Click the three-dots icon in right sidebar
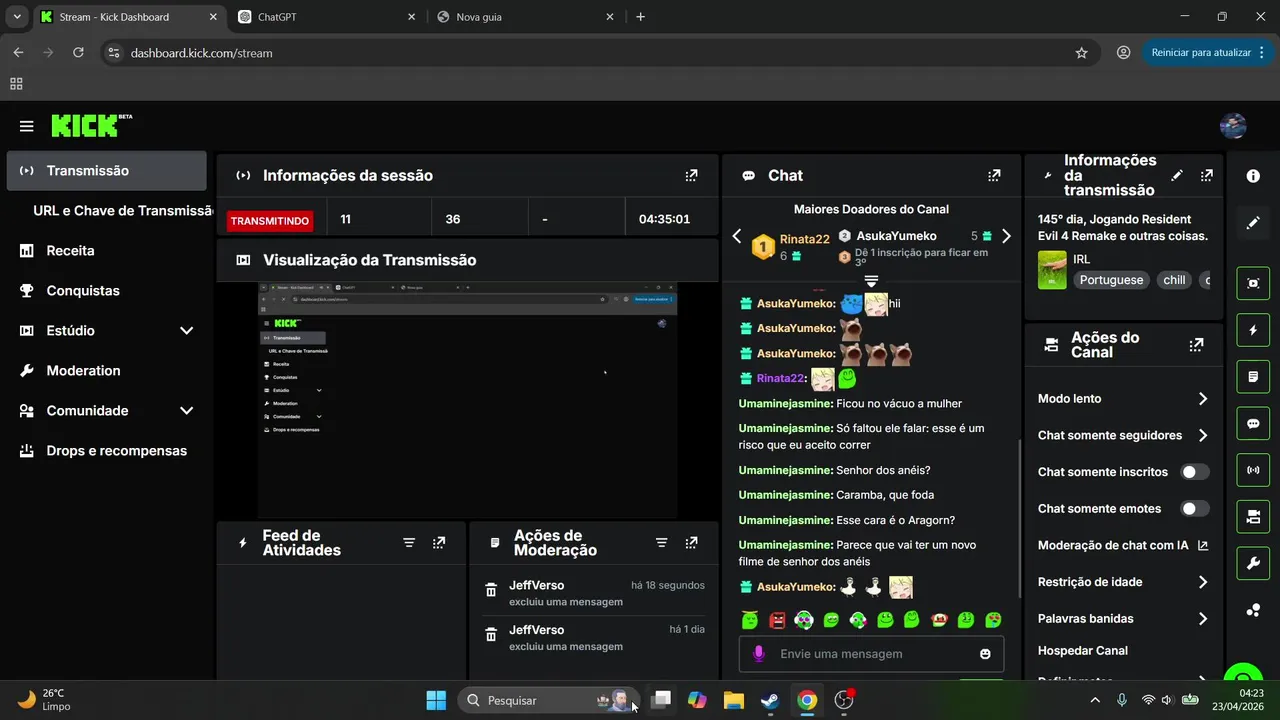 point(1253,610)
